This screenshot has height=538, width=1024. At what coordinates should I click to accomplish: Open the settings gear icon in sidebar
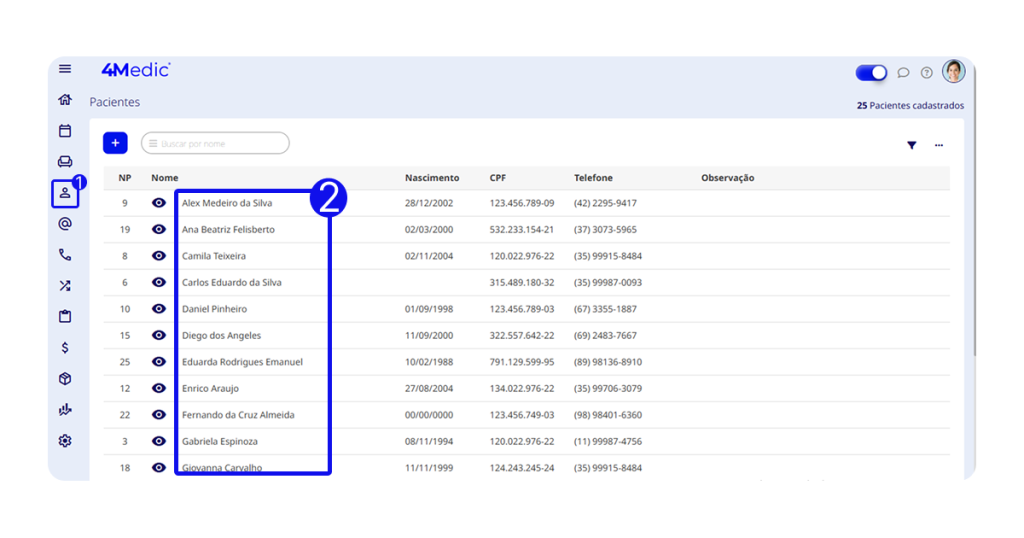click(65, 441)
